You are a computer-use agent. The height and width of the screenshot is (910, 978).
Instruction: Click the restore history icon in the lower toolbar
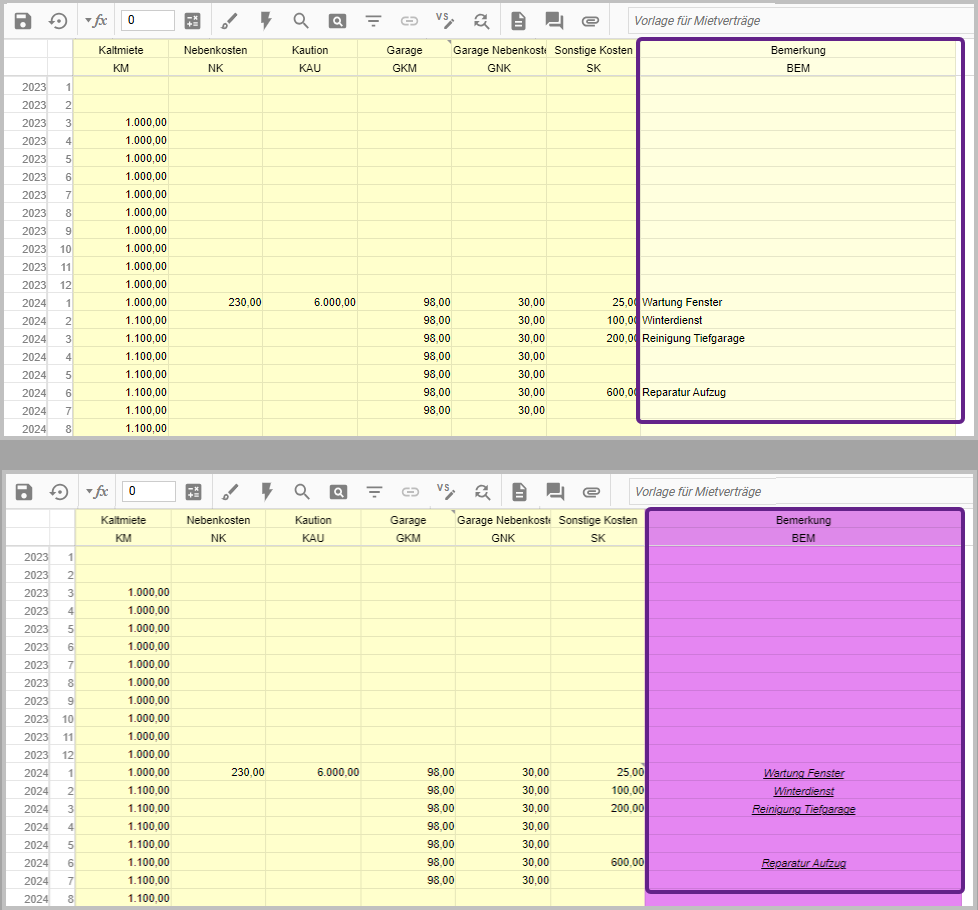coord(59,491)
